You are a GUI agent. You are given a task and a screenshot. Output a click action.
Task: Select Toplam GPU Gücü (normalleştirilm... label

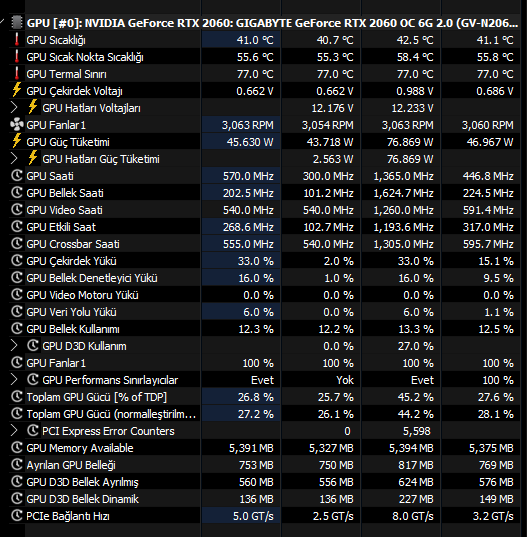click(111, 414)
